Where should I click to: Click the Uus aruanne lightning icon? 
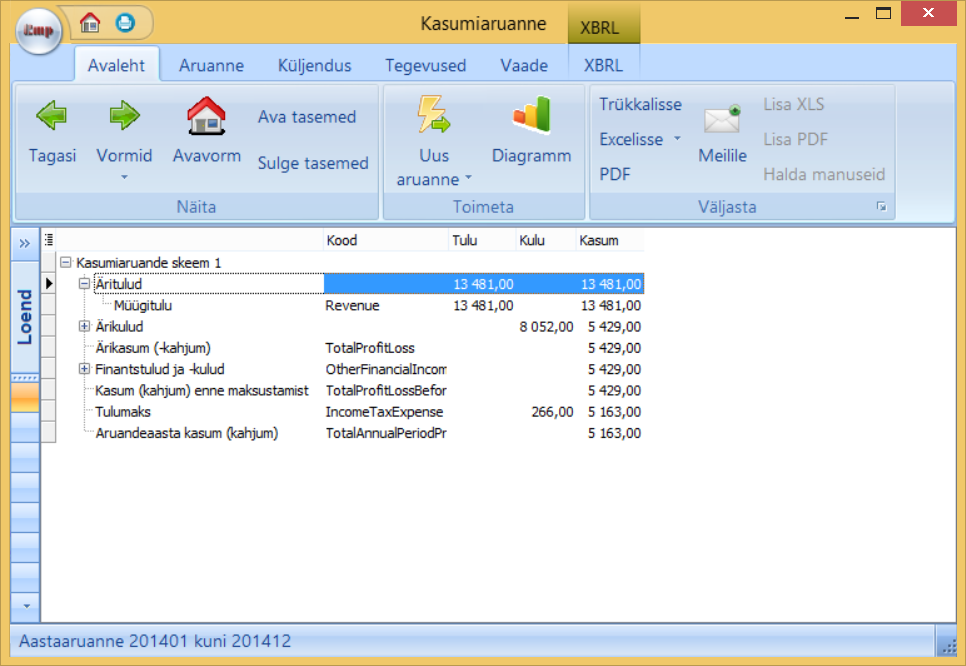pyautogui.click(x=434, y=115)
